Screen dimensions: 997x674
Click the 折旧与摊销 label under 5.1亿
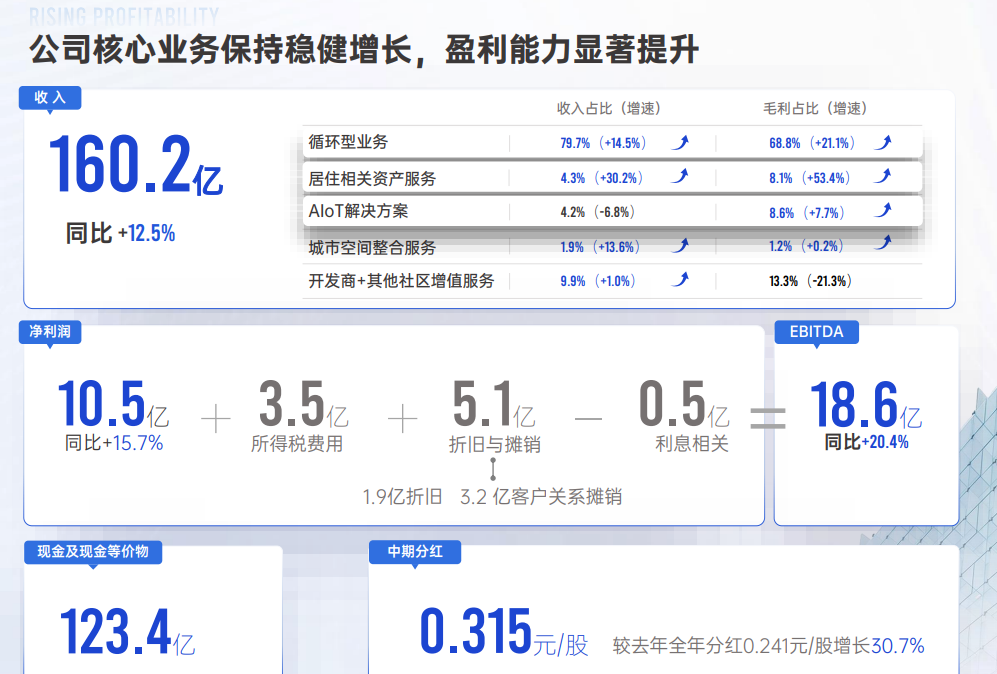[494, 444]
